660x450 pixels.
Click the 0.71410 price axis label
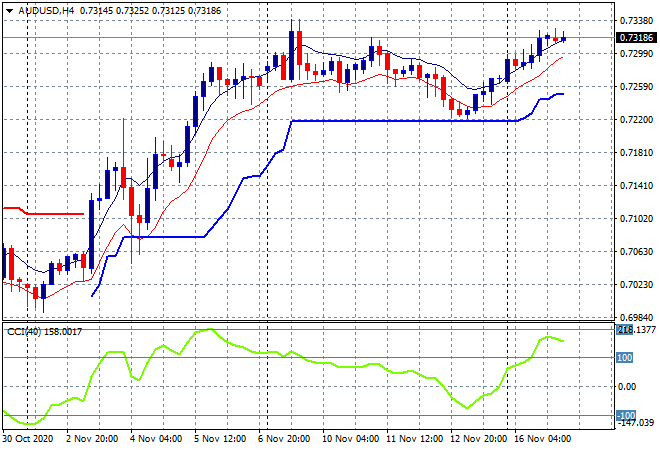636,186
